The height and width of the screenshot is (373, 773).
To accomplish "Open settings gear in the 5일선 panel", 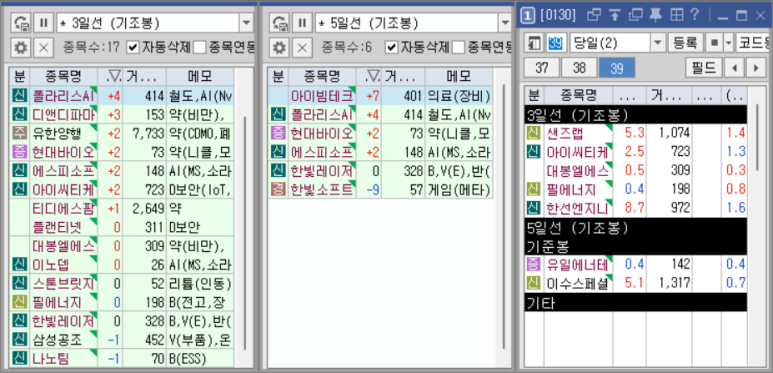I will point(280,47).
